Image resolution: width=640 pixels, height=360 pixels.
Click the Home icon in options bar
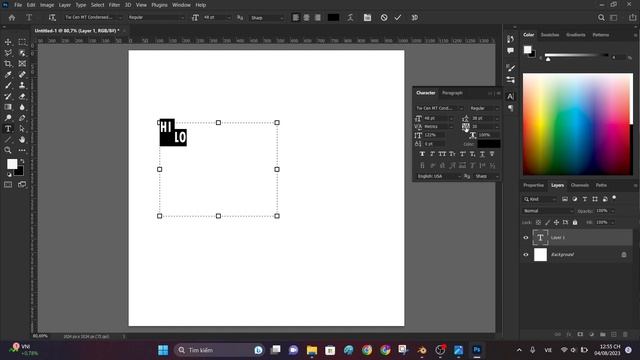coord(12,18)
